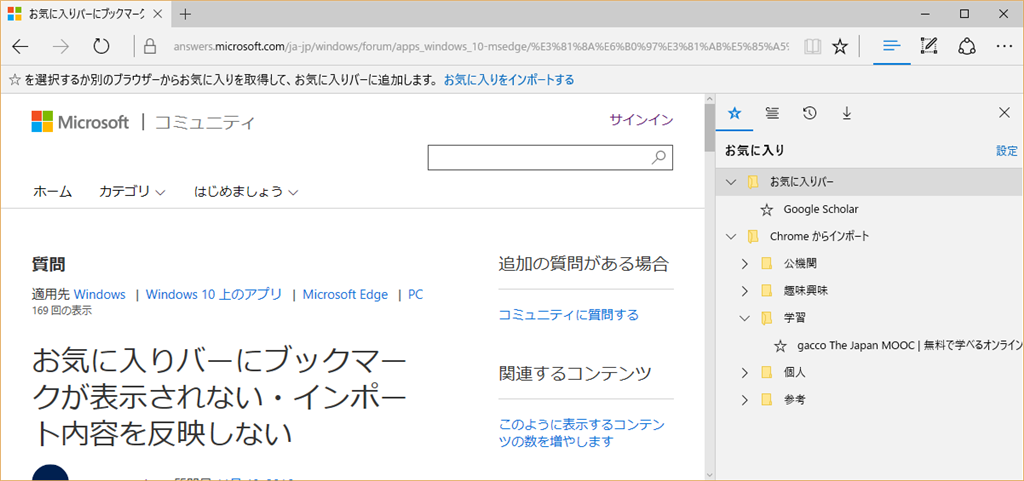Click the 学習 folder icon
Viewport: 1024px width, 481px height.
coord(767,318)
